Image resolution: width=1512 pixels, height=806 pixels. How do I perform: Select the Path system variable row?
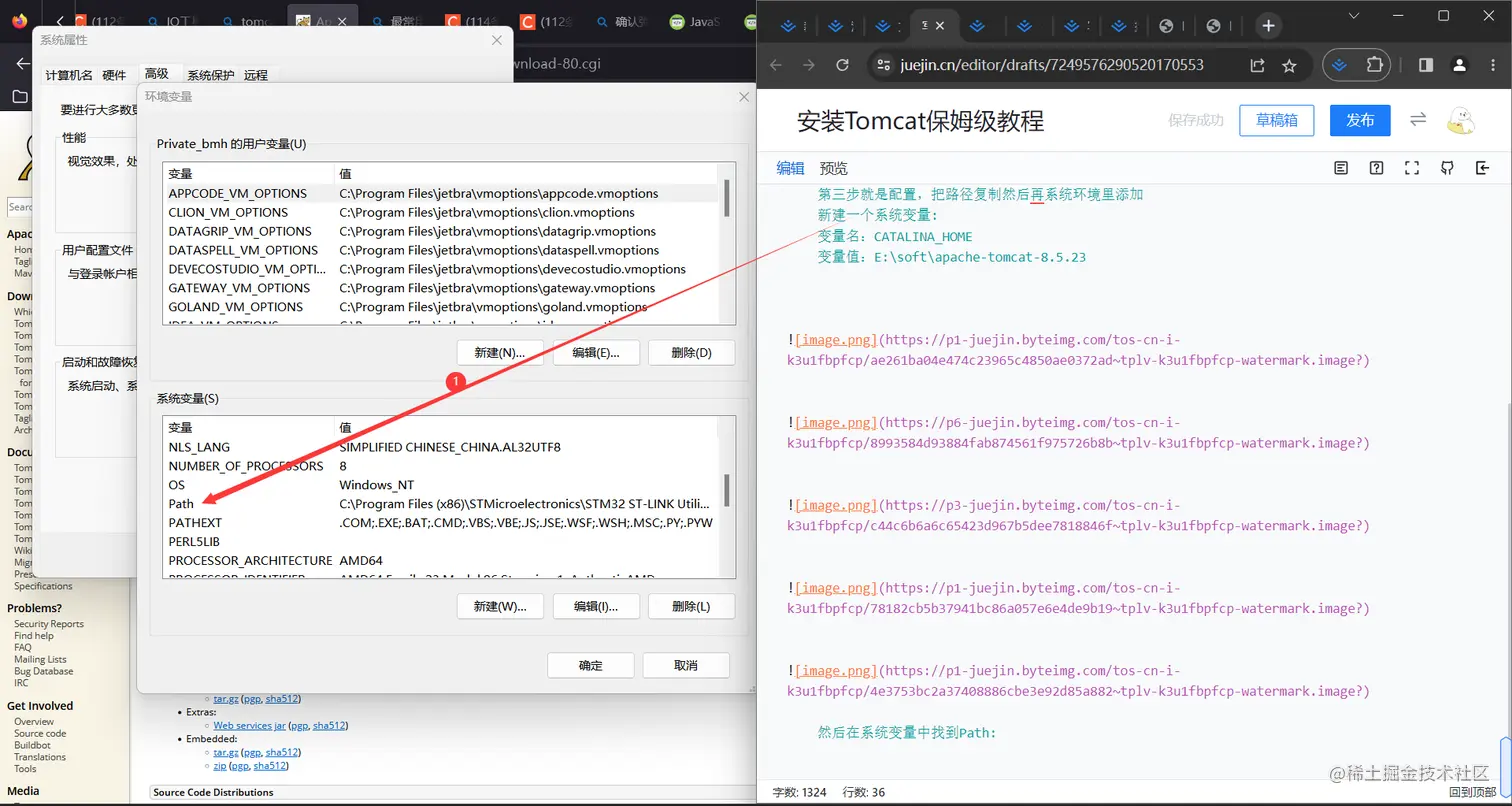point(440,504)
